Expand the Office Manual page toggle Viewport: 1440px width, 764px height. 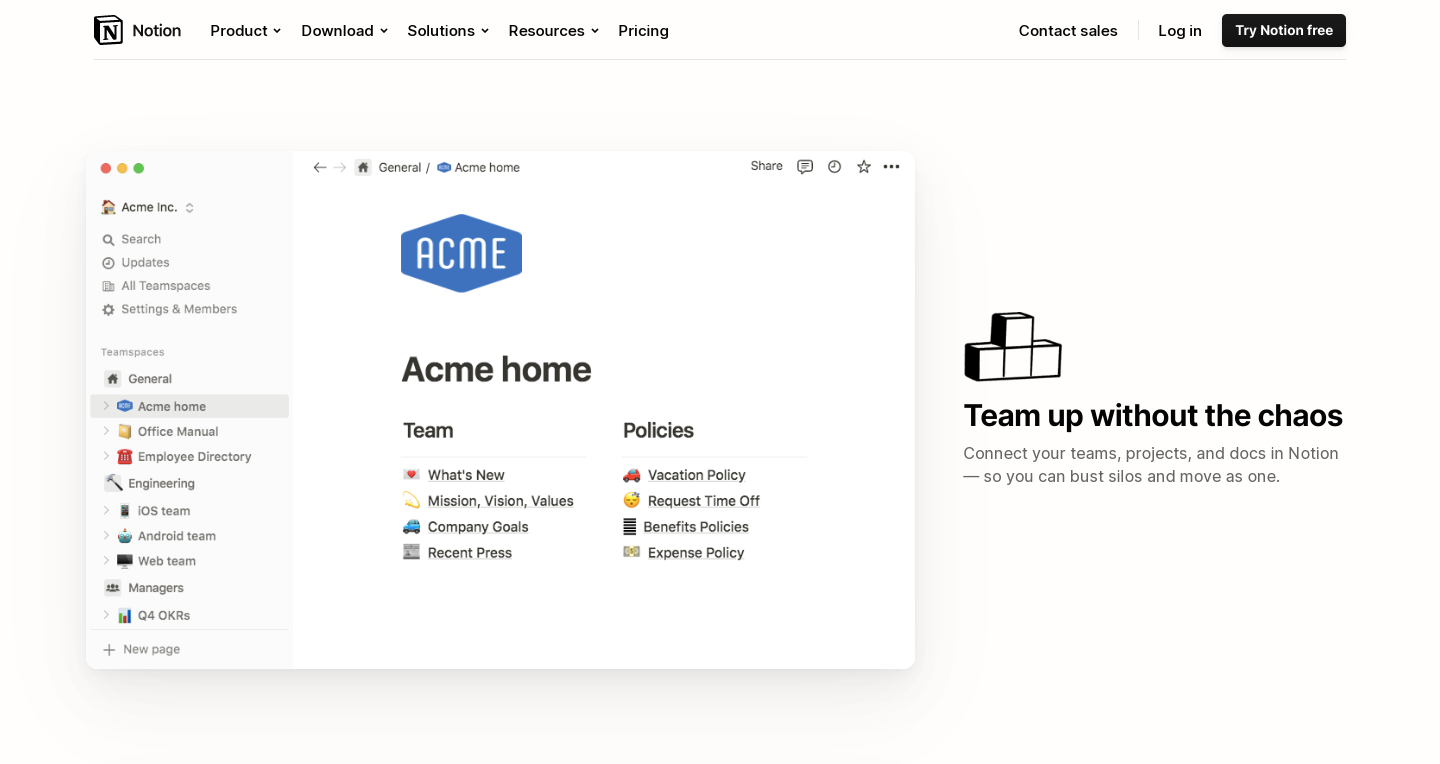click(x=106, y=431)
